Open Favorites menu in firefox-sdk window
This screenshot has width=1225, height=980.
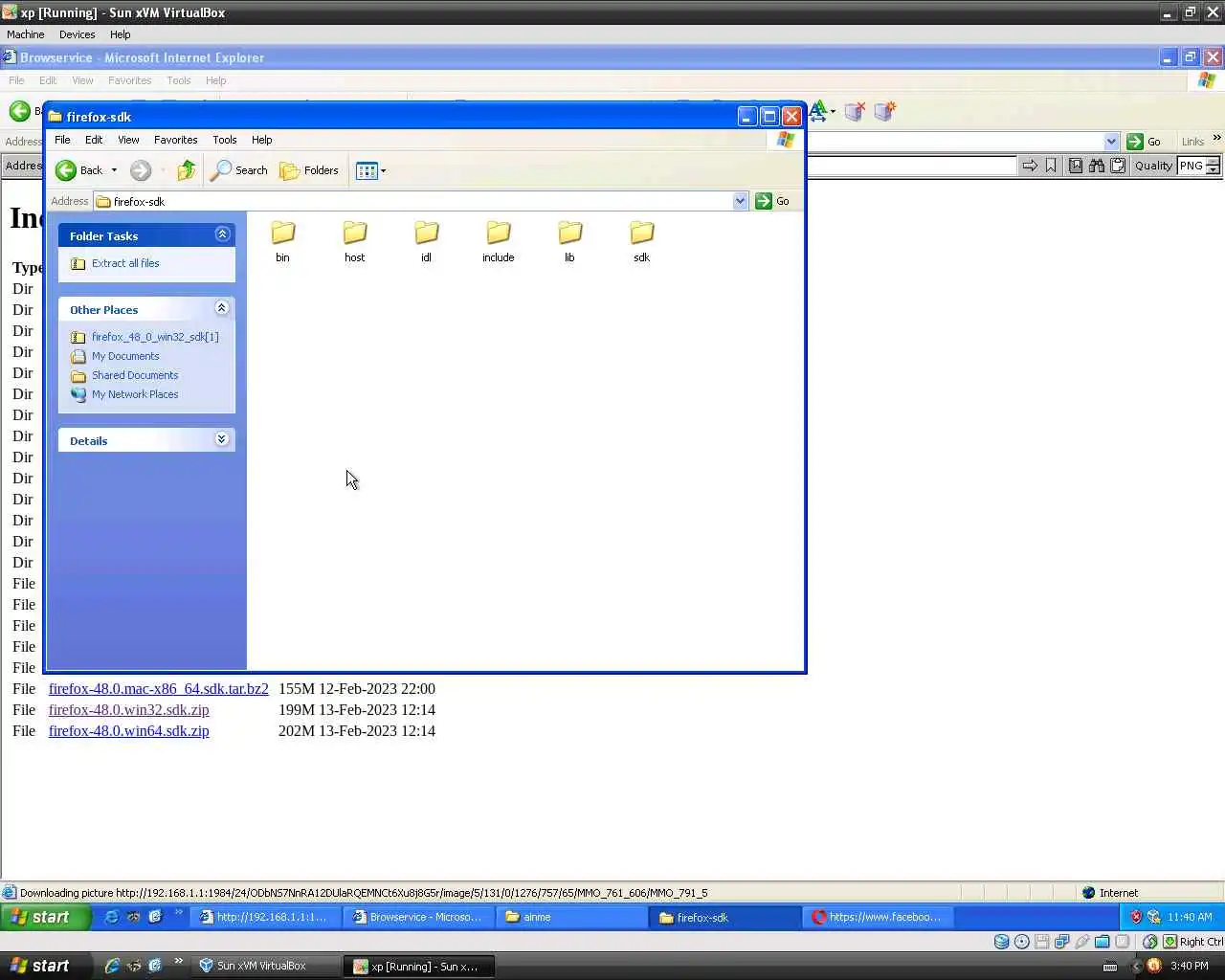(176, 140)
